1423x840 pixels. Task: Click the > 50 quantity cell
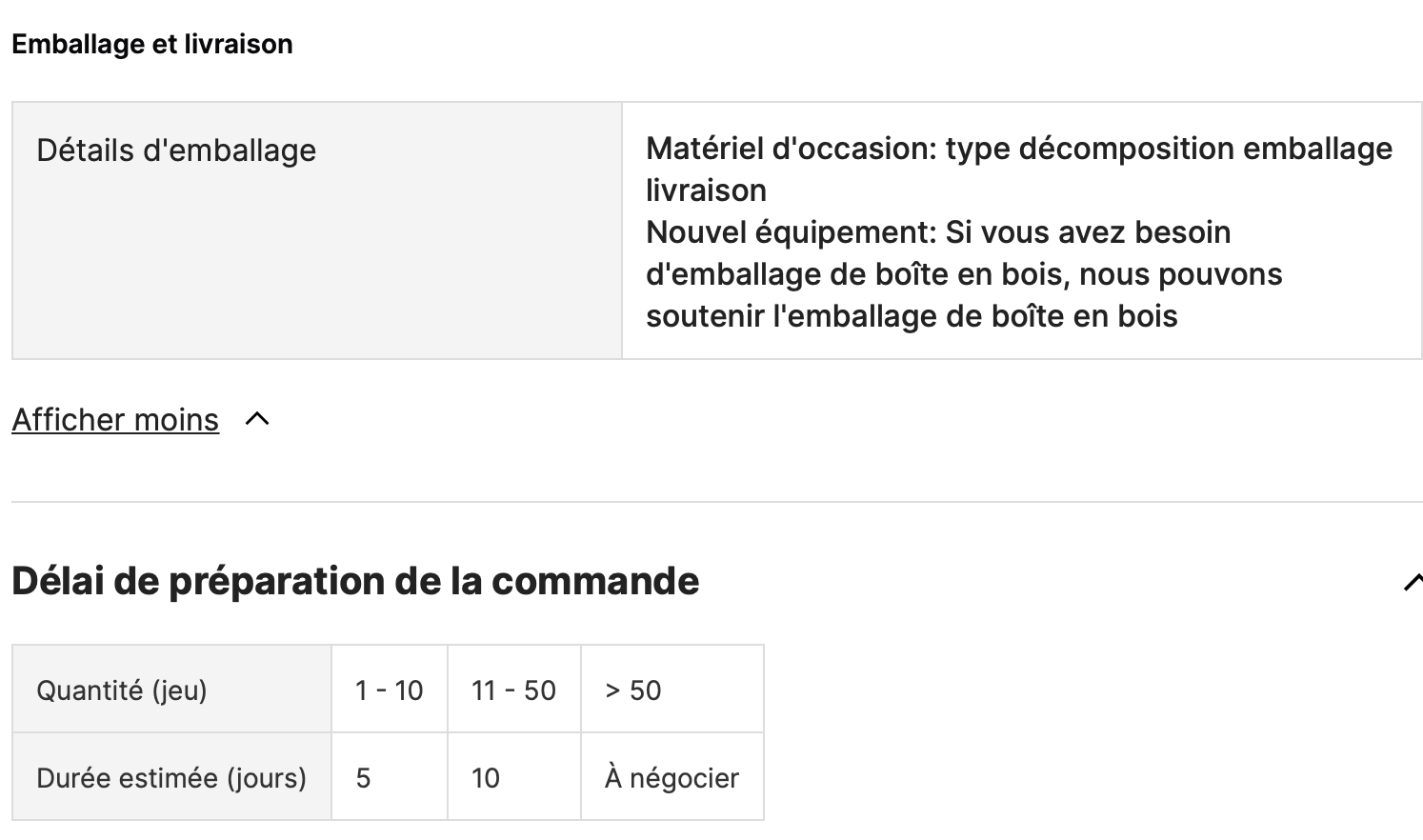(x=672, y=690)
